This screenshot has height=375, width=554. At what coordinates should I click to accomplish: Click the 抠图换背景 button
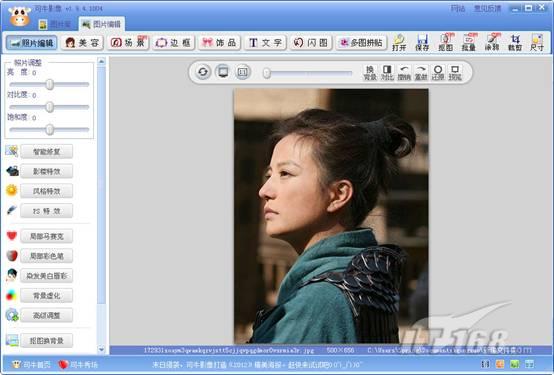point(47,341)
